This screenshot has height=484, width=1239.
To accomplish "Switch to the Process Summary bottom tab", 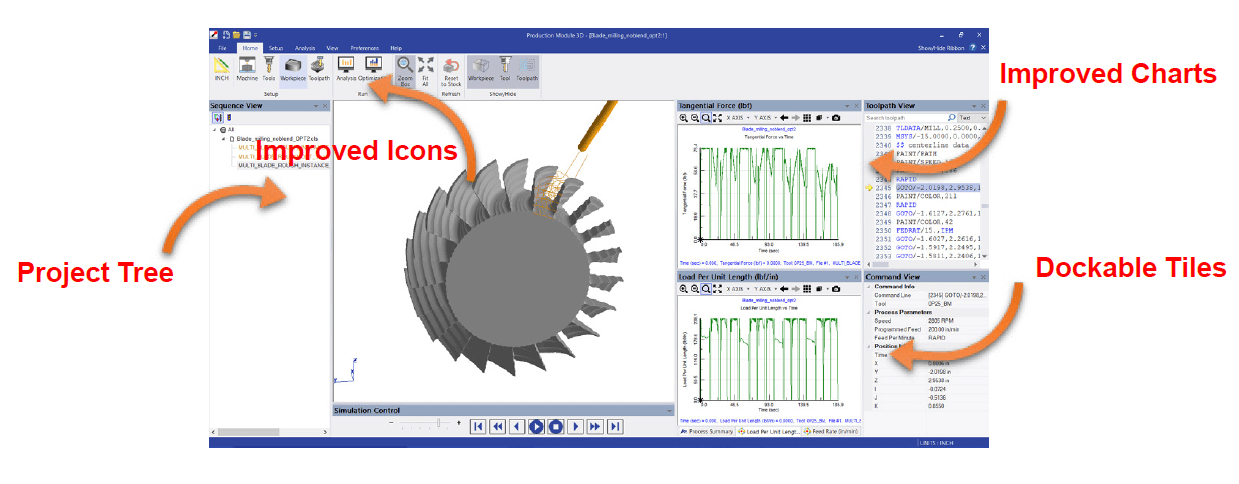I will (x=706, y=431).
